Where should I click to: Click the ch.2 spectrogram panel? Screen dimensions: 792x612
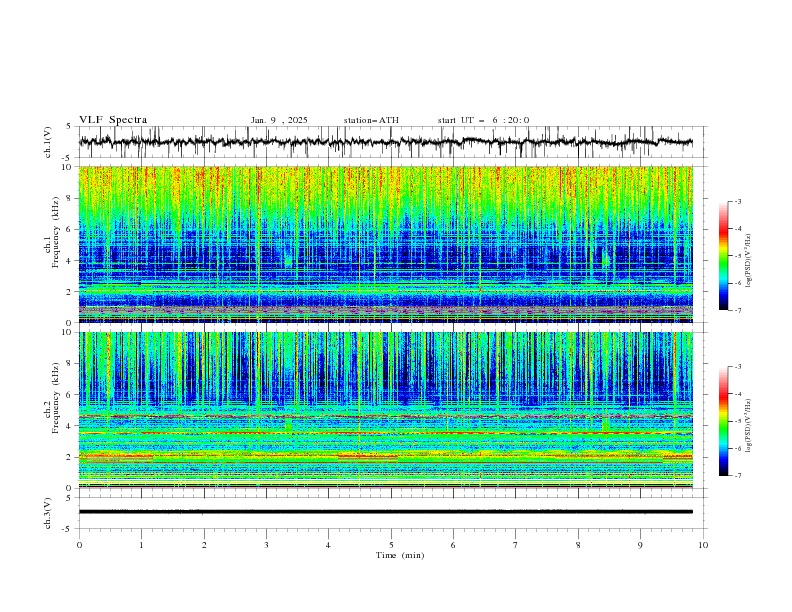(x=386, y=410)
